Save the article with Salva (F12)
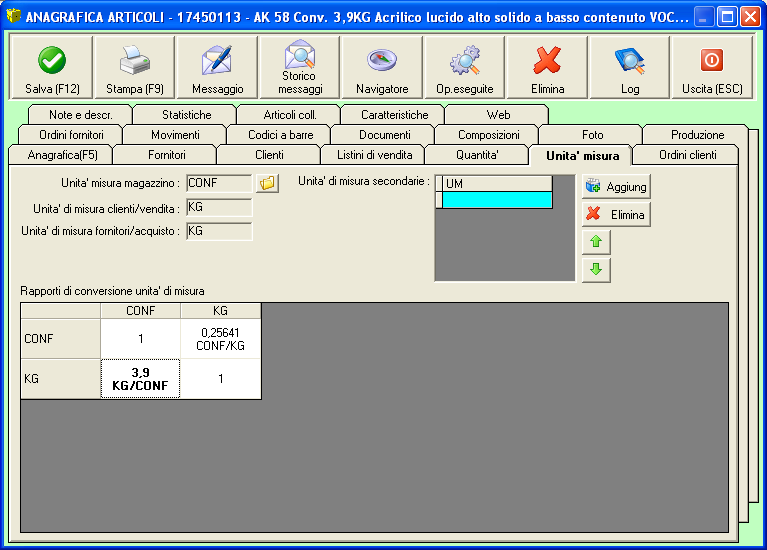 (x=52, y=68)
